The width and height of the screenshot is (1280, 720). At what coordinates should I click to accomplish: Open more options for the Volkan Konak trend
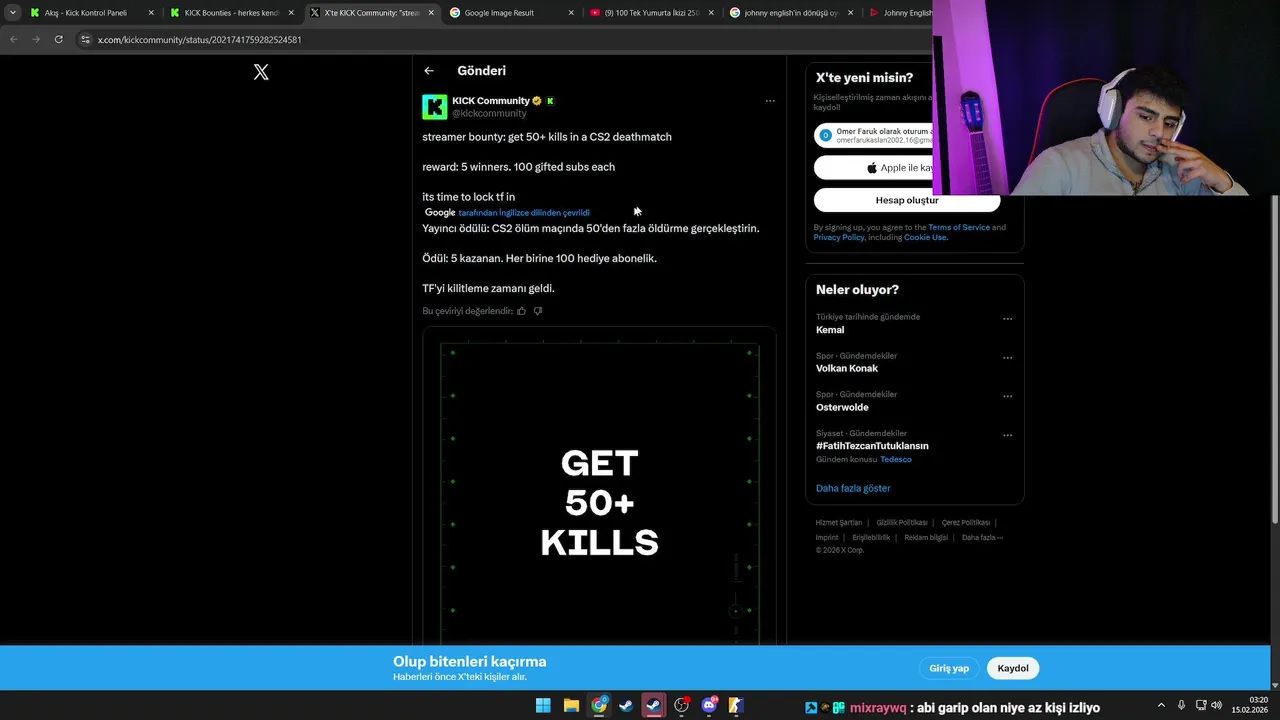coord(1007,358)
